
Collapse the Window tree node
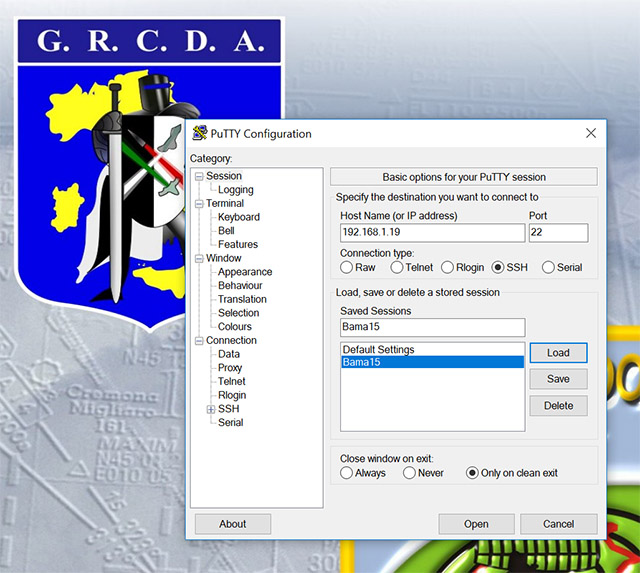pos(199,258)
